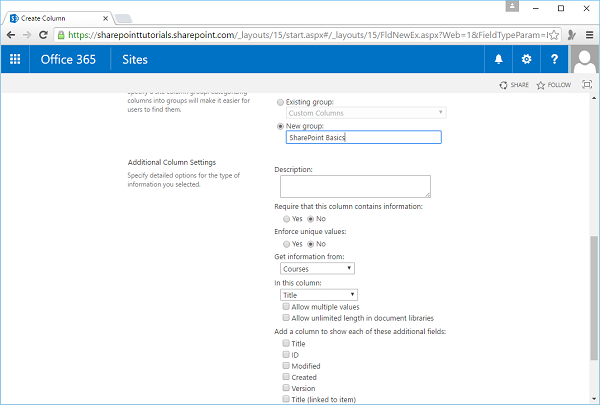This screenshot has height=405, width=600.
Task: Open the Get information from dropdown
Action: [317, 268]
